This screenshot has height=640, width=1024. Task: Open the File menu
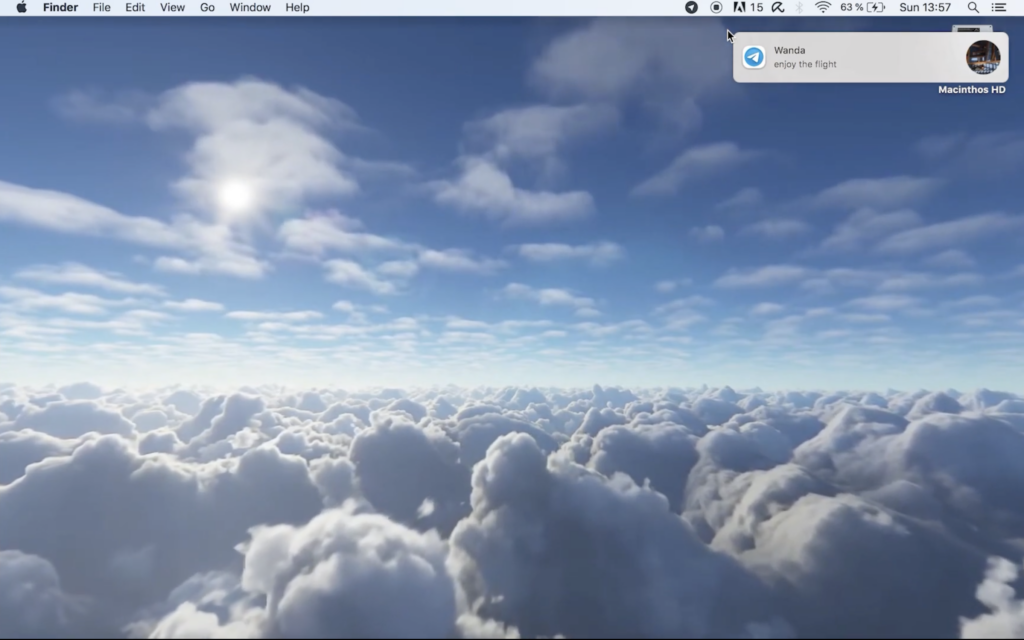pos(101,7)
